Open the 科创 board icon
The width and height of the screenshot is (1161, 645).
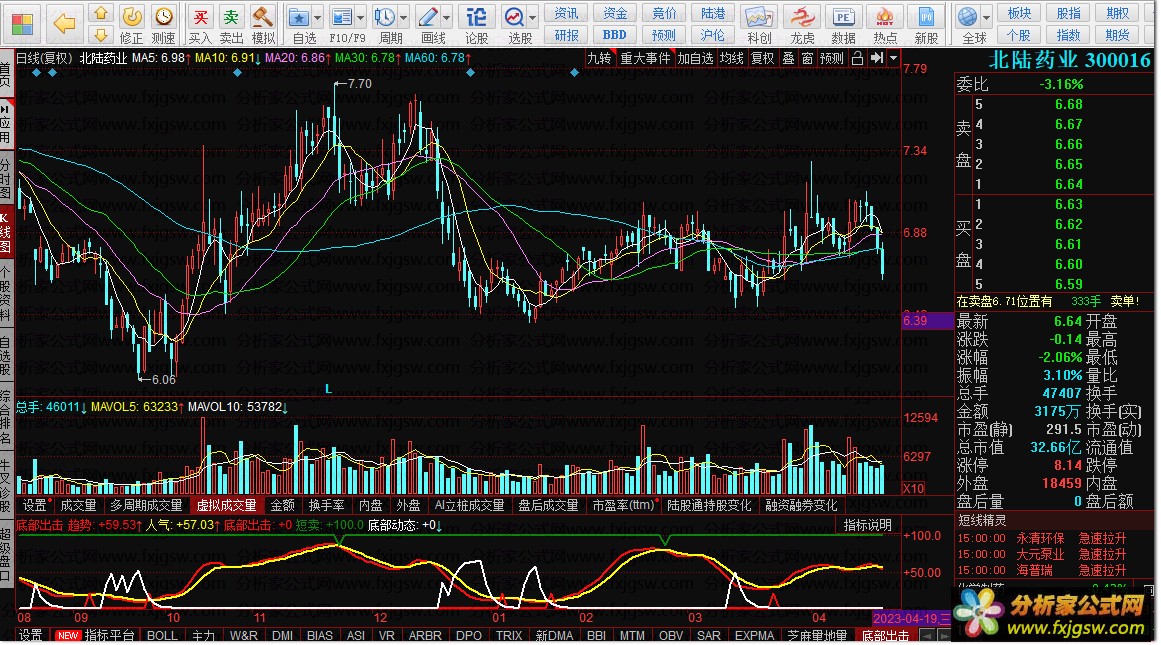[x=759, y=17]
